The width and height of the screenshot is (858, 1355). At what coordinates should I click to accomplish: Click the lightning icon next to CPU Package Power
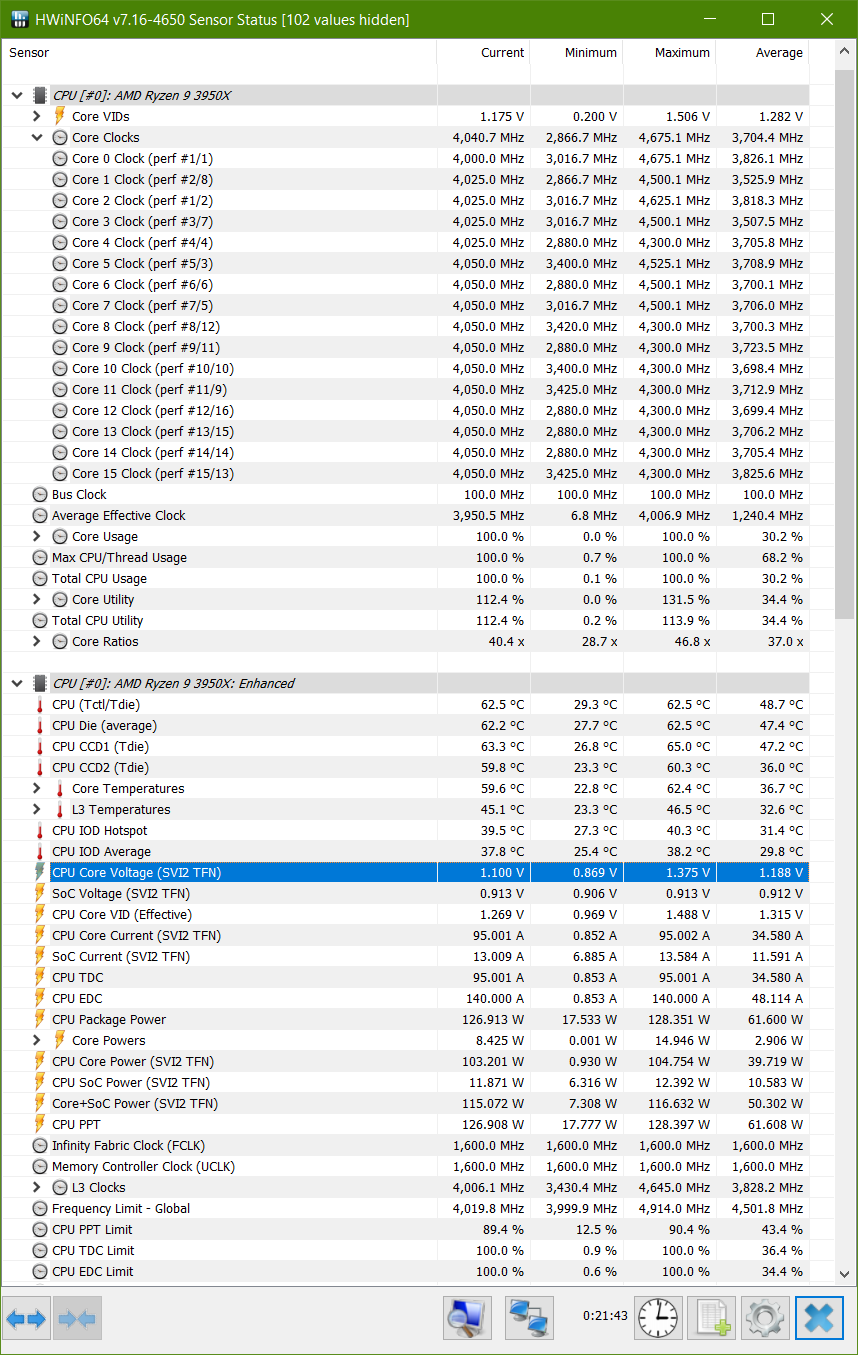[40, 1020]
